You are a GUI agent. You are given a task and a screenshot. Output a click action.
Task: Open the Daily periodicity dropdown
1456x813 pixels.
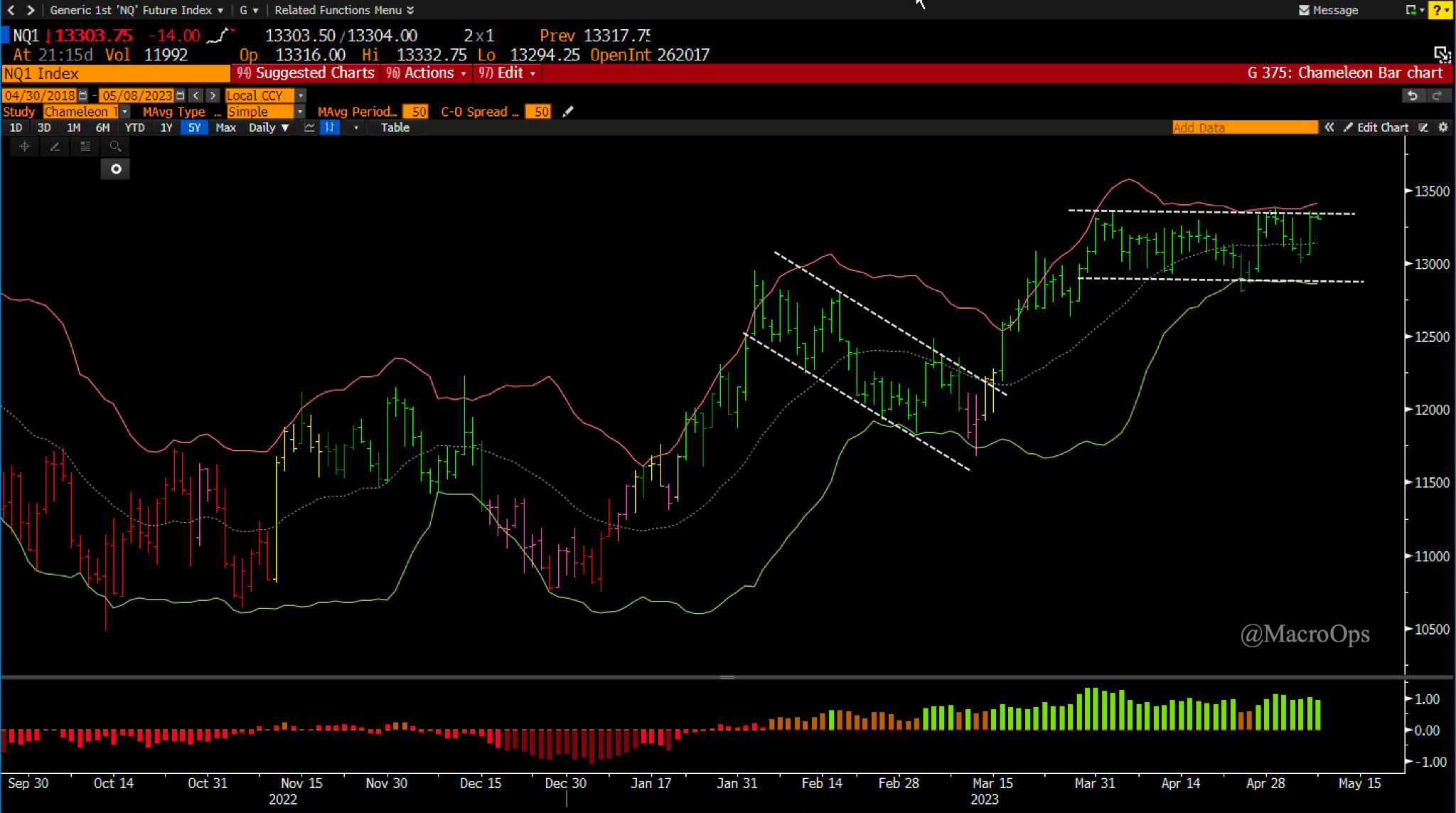tap(269, 127)
